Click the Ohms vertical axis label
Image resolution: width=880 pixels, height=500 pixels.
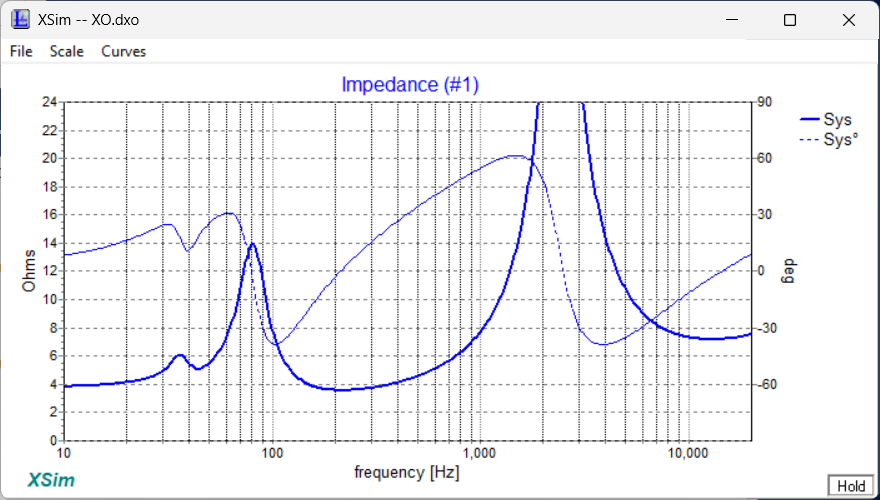click(x=30, y=270)
